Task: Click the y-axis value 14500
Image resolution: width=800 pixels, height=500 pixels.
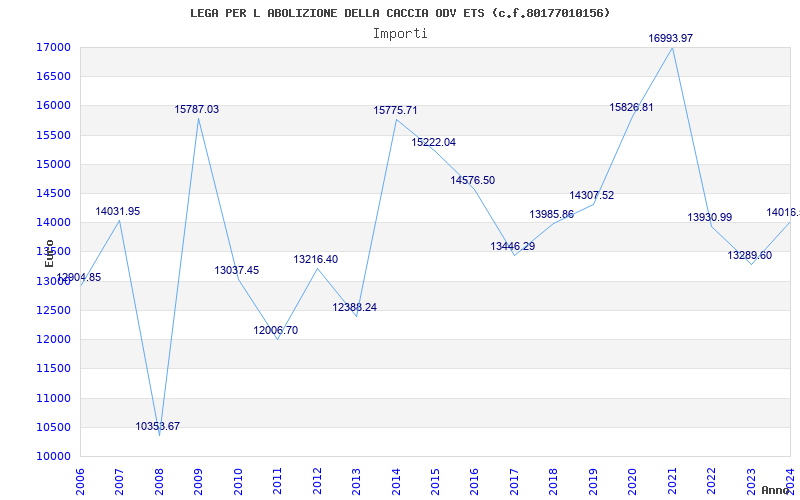Action: click(x=53, y=193)
